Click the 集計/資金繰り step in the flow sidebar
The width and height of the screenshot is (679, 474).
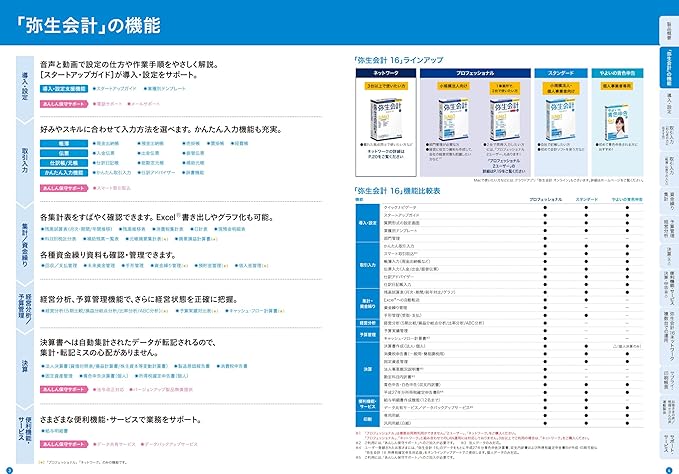click(x=25, y=245)
